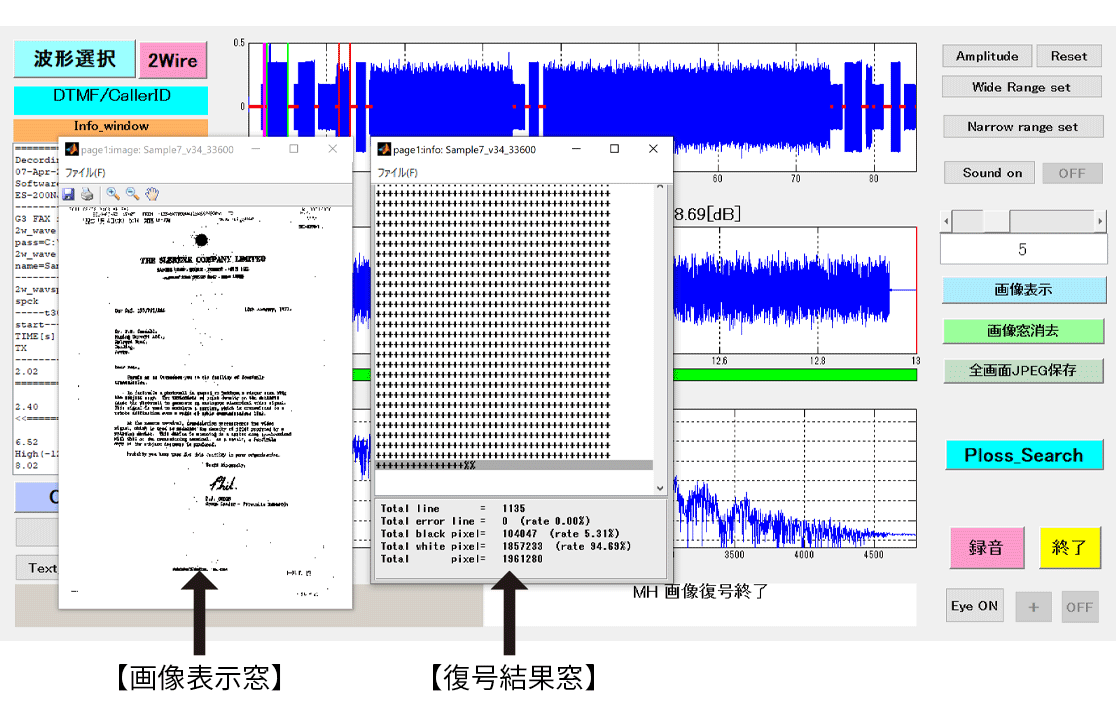This screenshot has height=720, width=1116.
Task: Click the info window scrollbar down arrow
Action: click(660, 488)
